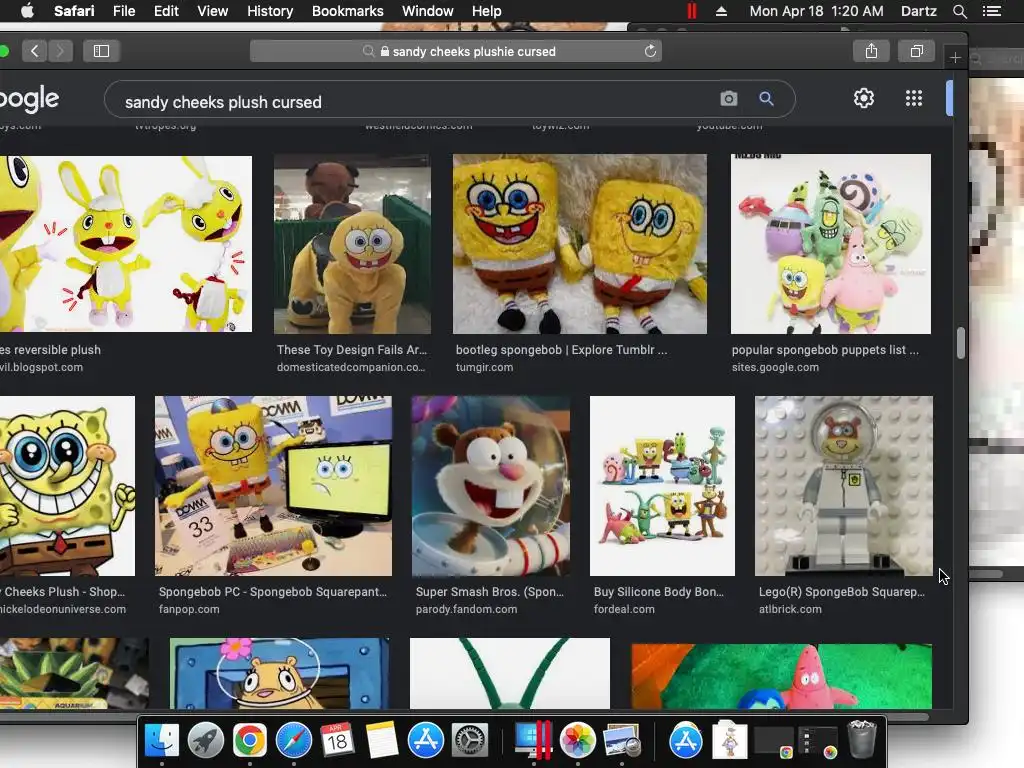Click the Sandy with flower cartoon thumbnail

pos(279,673)
